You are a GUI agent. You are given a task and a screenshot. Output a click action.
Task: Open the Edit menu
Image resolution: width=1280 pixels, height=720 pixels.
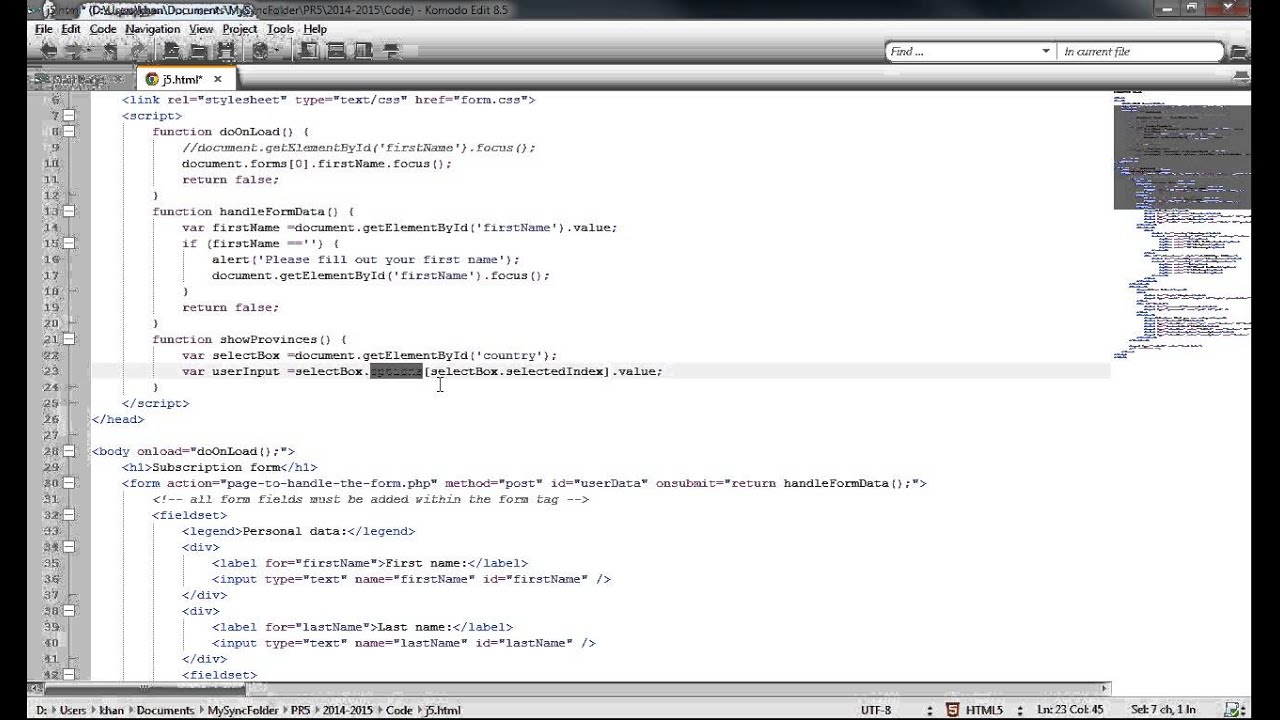(x=71, y=29)
